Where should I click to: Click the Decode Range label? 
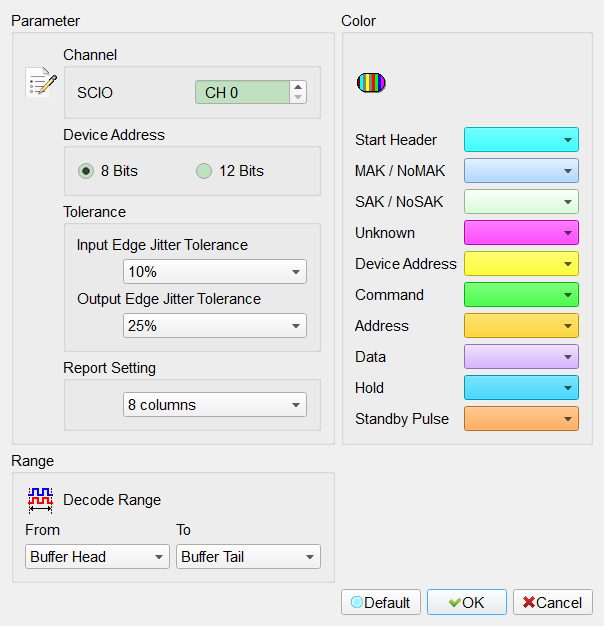point(112,500)
